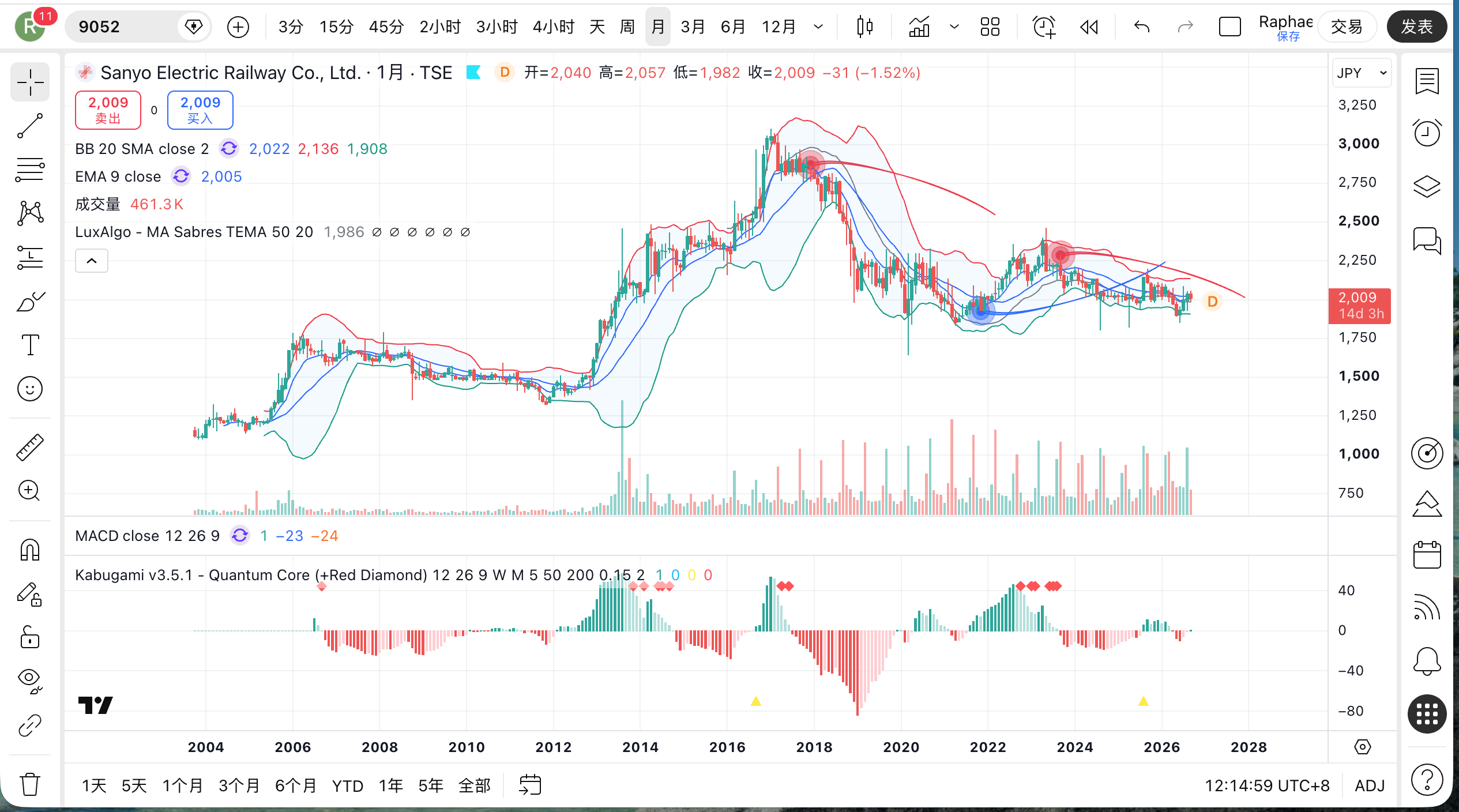Open the calendar panel
The width and height of the screenshot is (1459, 812).
pyautogui.click(x=1427, y=555)
